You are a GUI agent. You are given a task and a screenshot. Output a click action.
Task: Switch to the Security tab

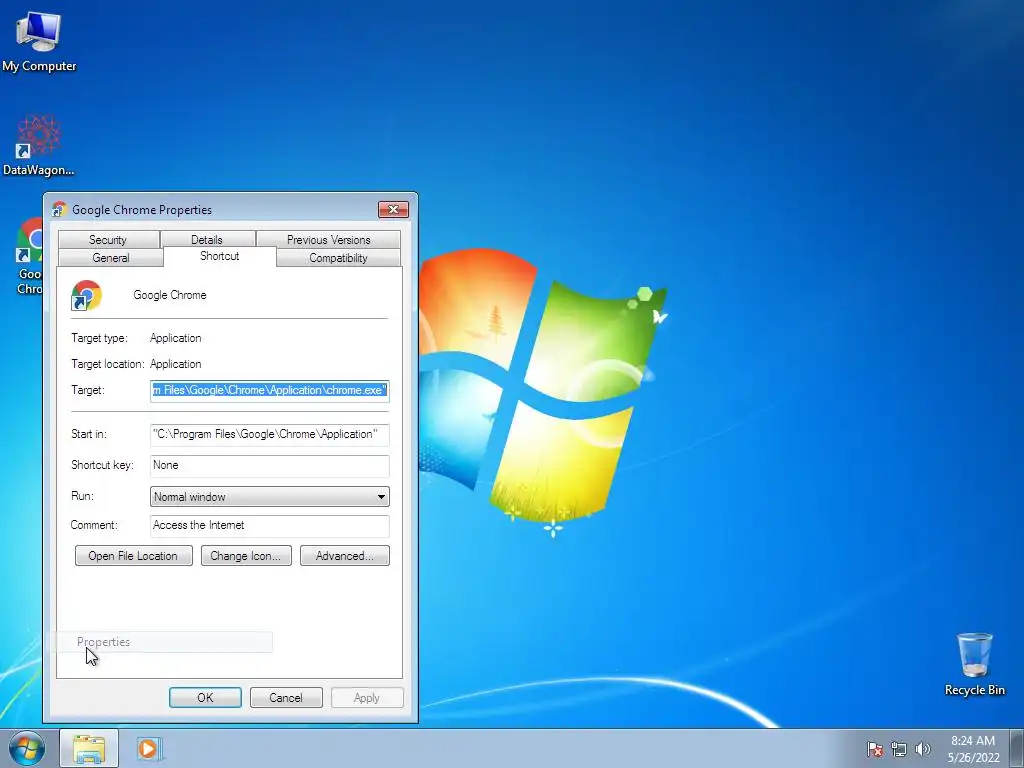pos(108,240)
